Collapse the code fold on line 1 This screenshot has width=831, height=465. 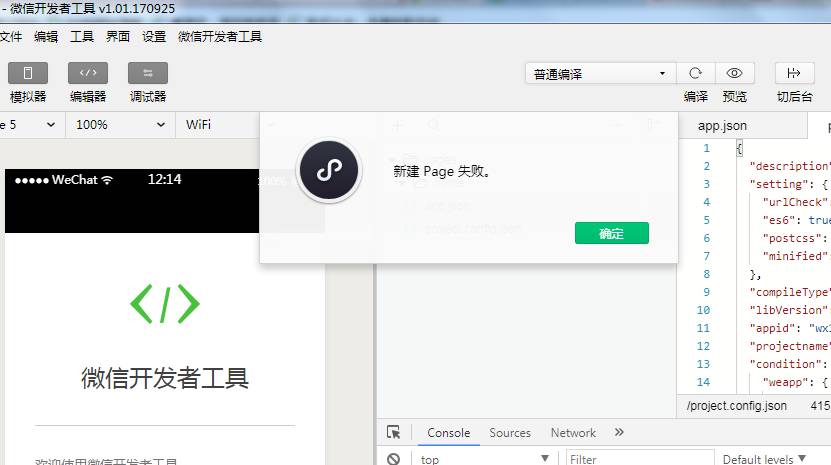[739, 148]
